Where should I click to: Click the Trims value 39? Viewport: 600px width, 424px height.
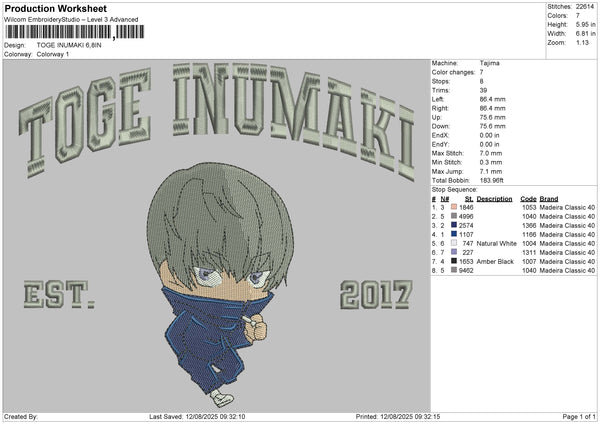pyautogui.click(x=483, y=90)
